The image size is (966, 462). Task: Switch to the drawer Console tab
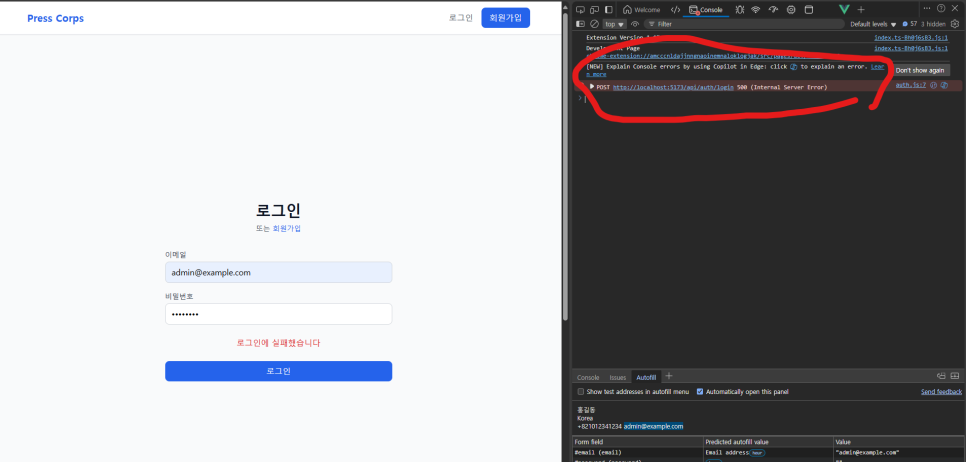click(588, 378)
